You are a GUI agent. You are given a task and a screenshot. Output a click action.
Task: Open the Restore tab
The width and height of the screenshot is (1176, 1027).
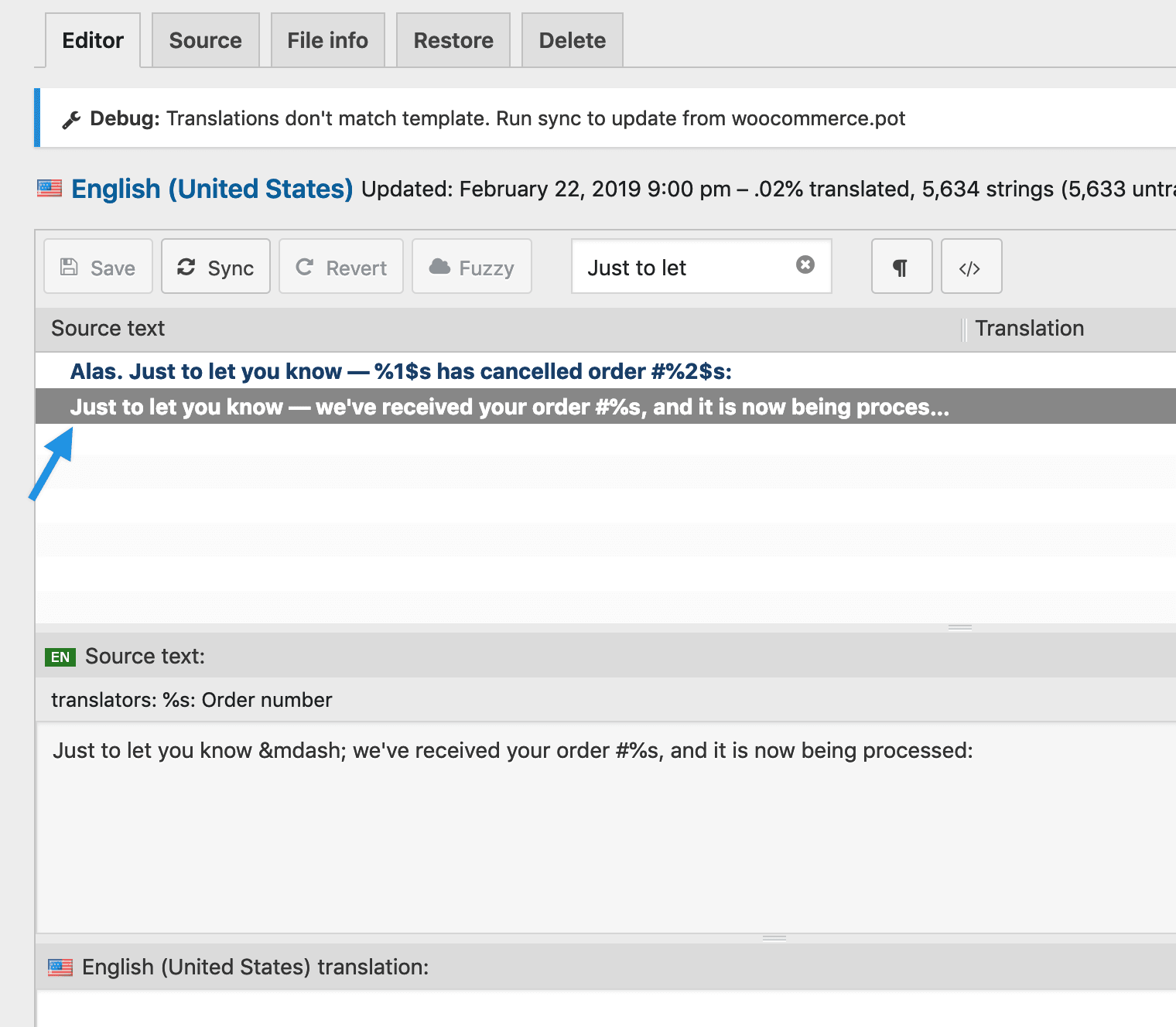point(453,40)
